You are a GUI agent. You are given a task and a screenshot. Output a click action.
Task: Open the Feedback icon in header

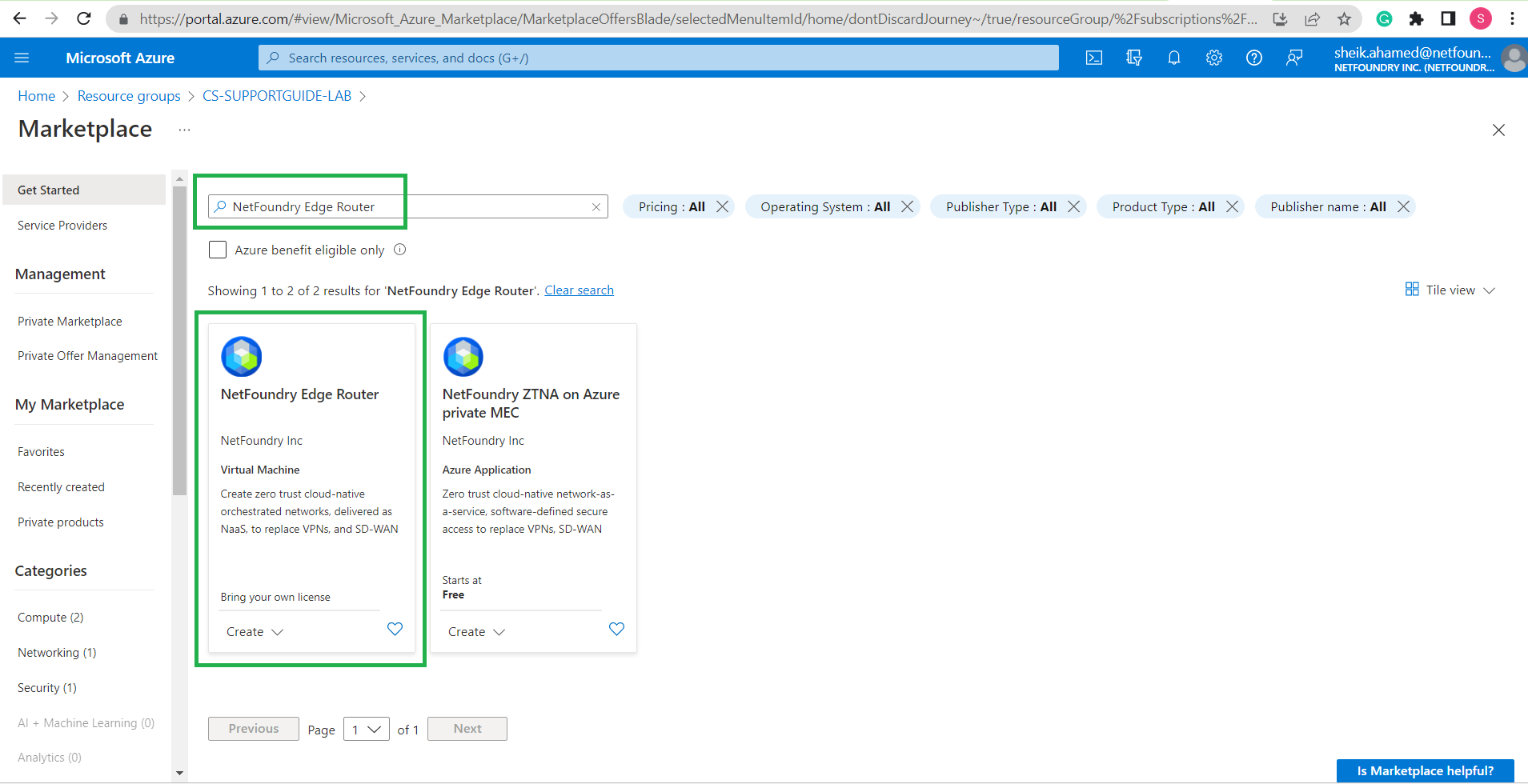coord(1293,58)
